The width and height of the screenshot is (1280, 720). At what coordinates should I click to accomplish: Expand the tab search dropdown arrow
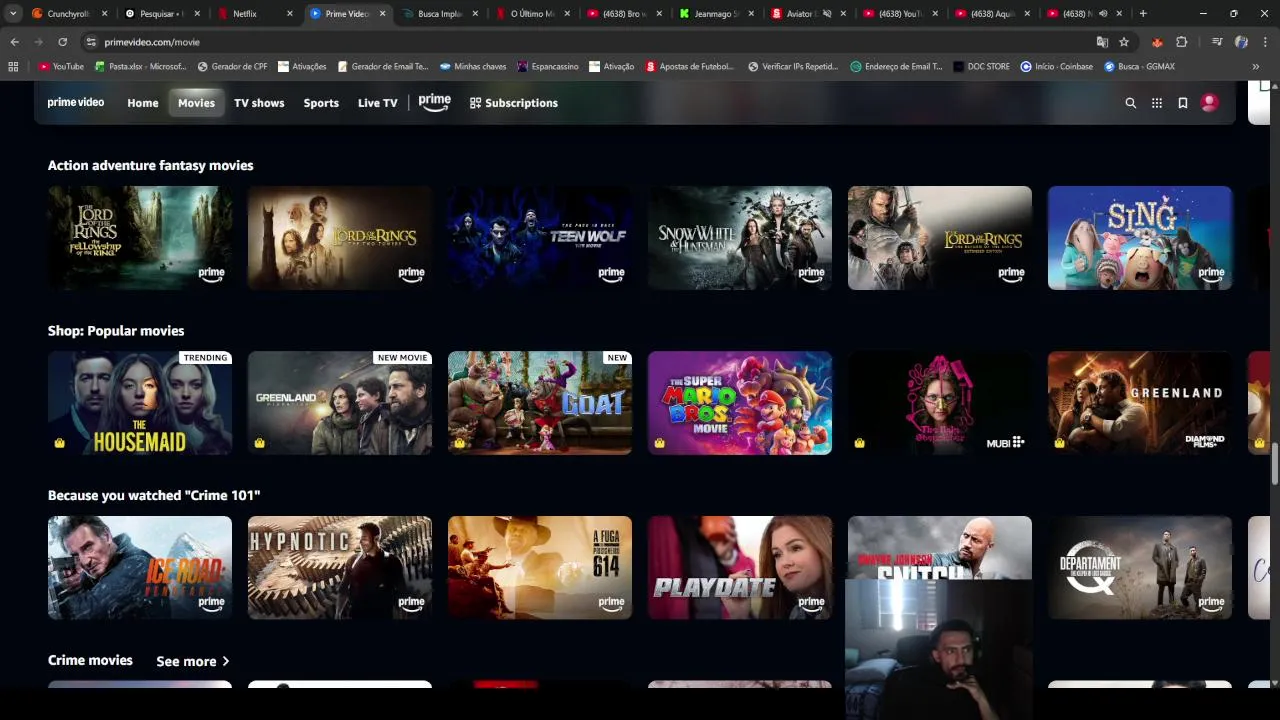[x=13, y=14]
